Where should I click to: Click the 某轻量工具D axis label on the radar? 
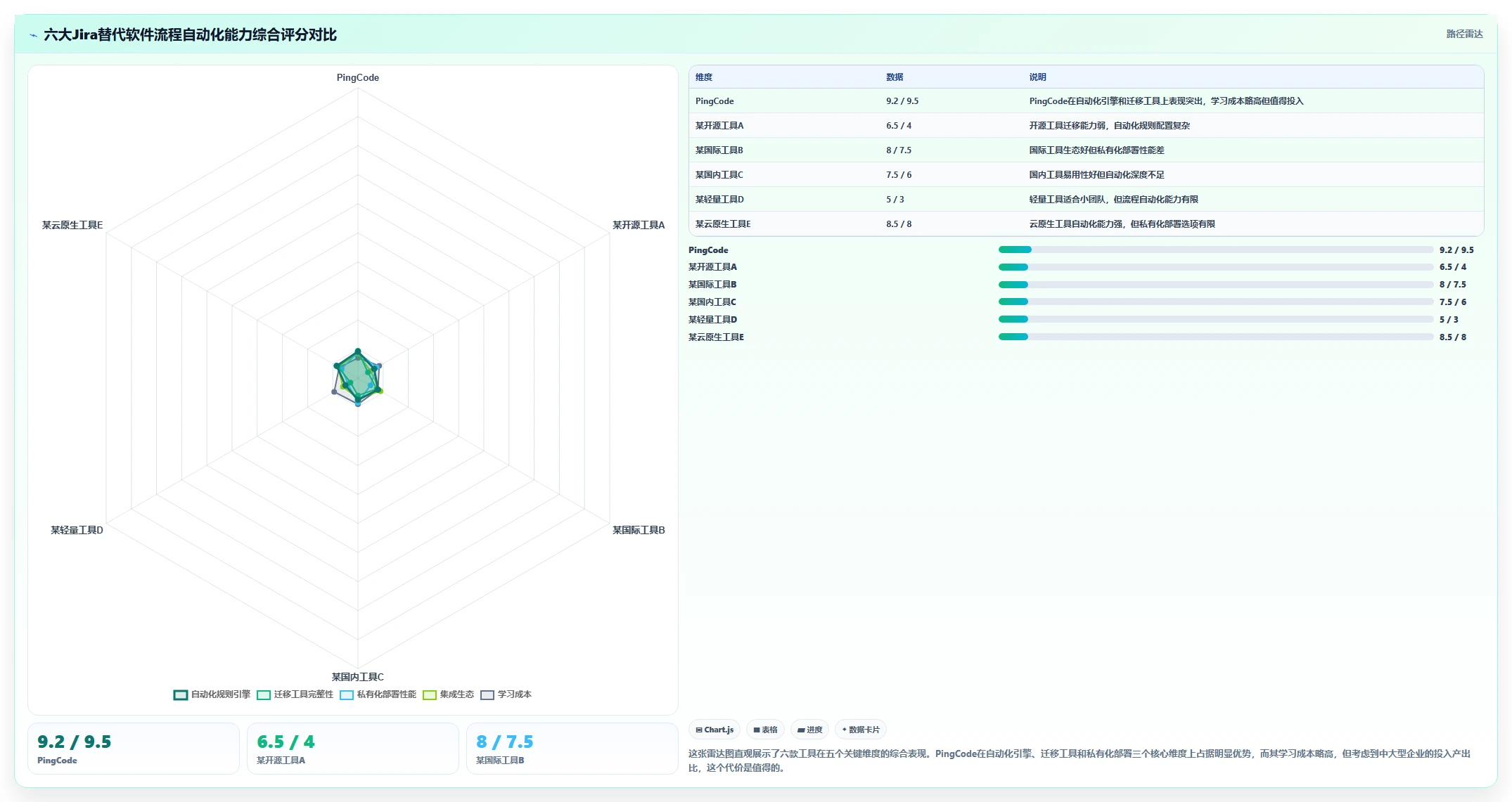pos(77,530)
